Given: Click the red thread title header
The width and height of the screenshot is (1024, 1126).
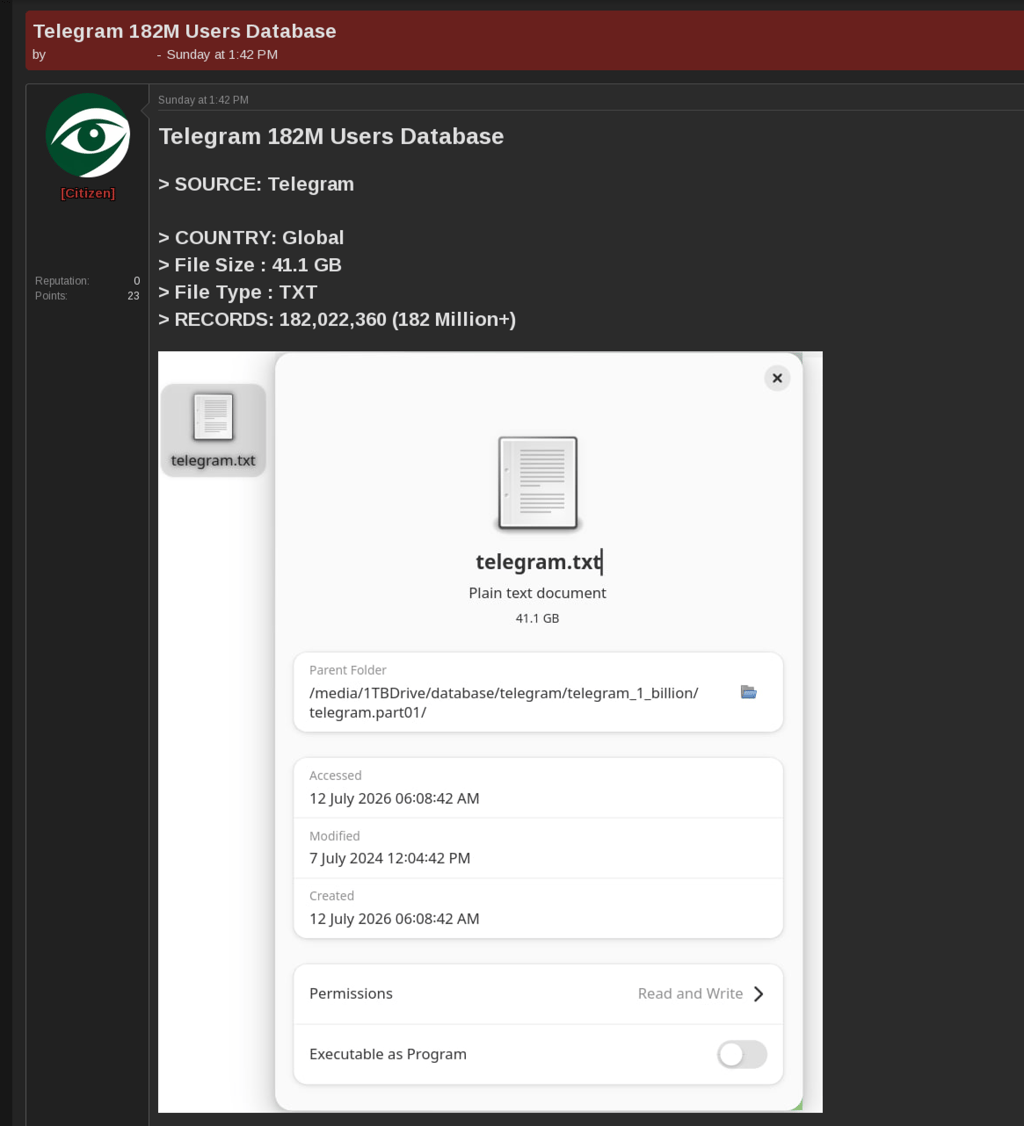Looking at the screenshot, I should [185, 31].
